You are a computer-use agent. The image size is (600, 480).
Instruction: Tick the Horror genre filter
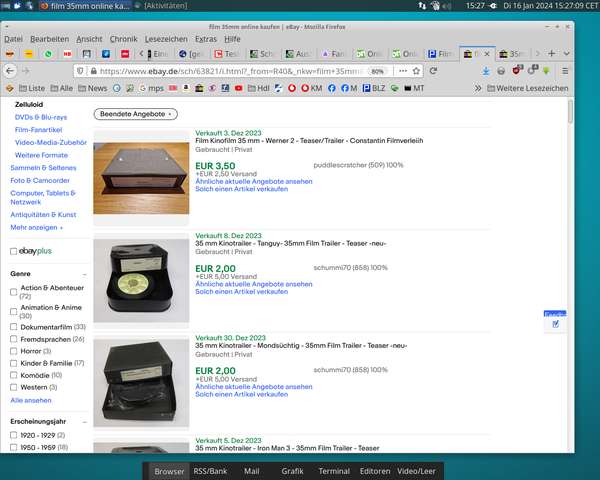pos(14,351)
